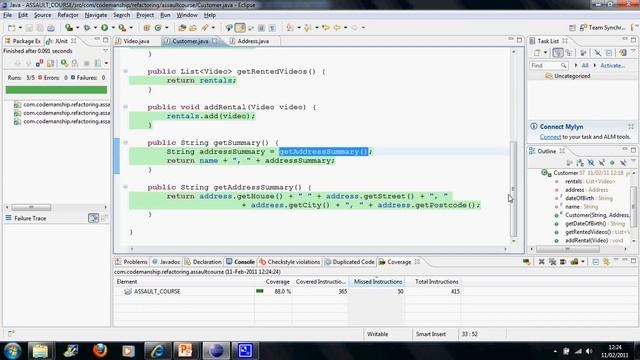
Task: Open the Refactor menu
Action: point(68,15)
